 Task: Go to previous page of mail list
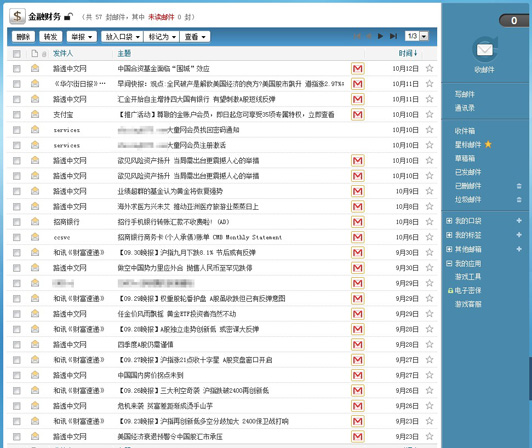click(368, 36)
